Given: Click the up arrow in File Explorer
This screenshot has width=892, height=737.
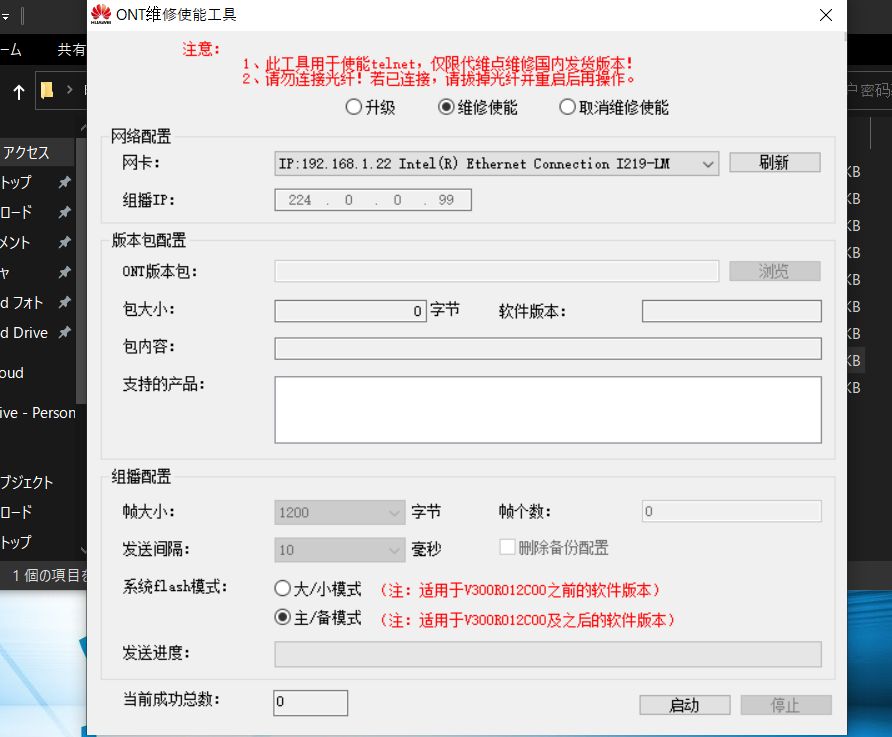Looking at the screenshot, I should click(18, 92).
